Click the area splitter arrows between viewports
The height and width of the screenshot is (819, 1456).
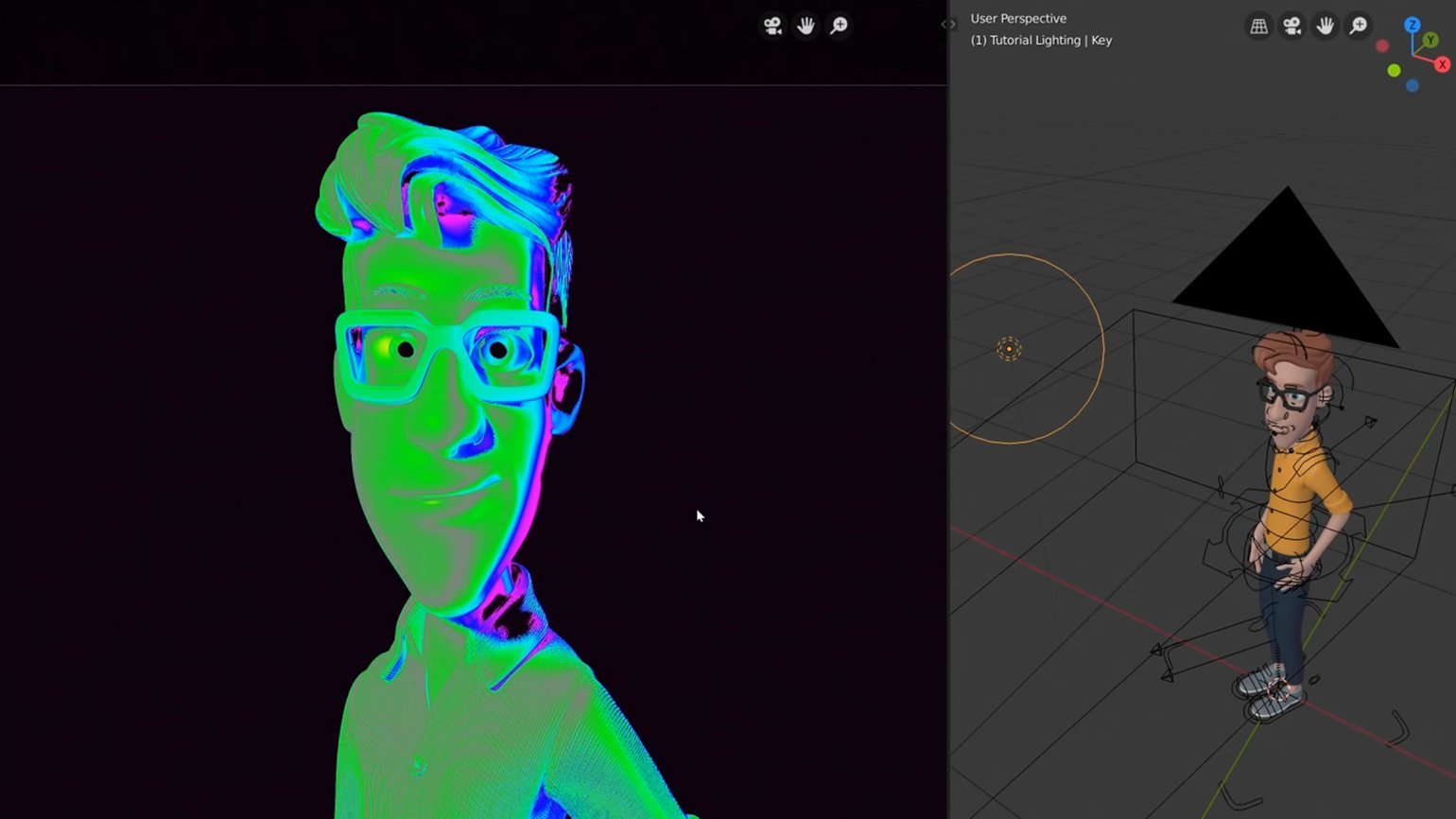pos(948,25)
